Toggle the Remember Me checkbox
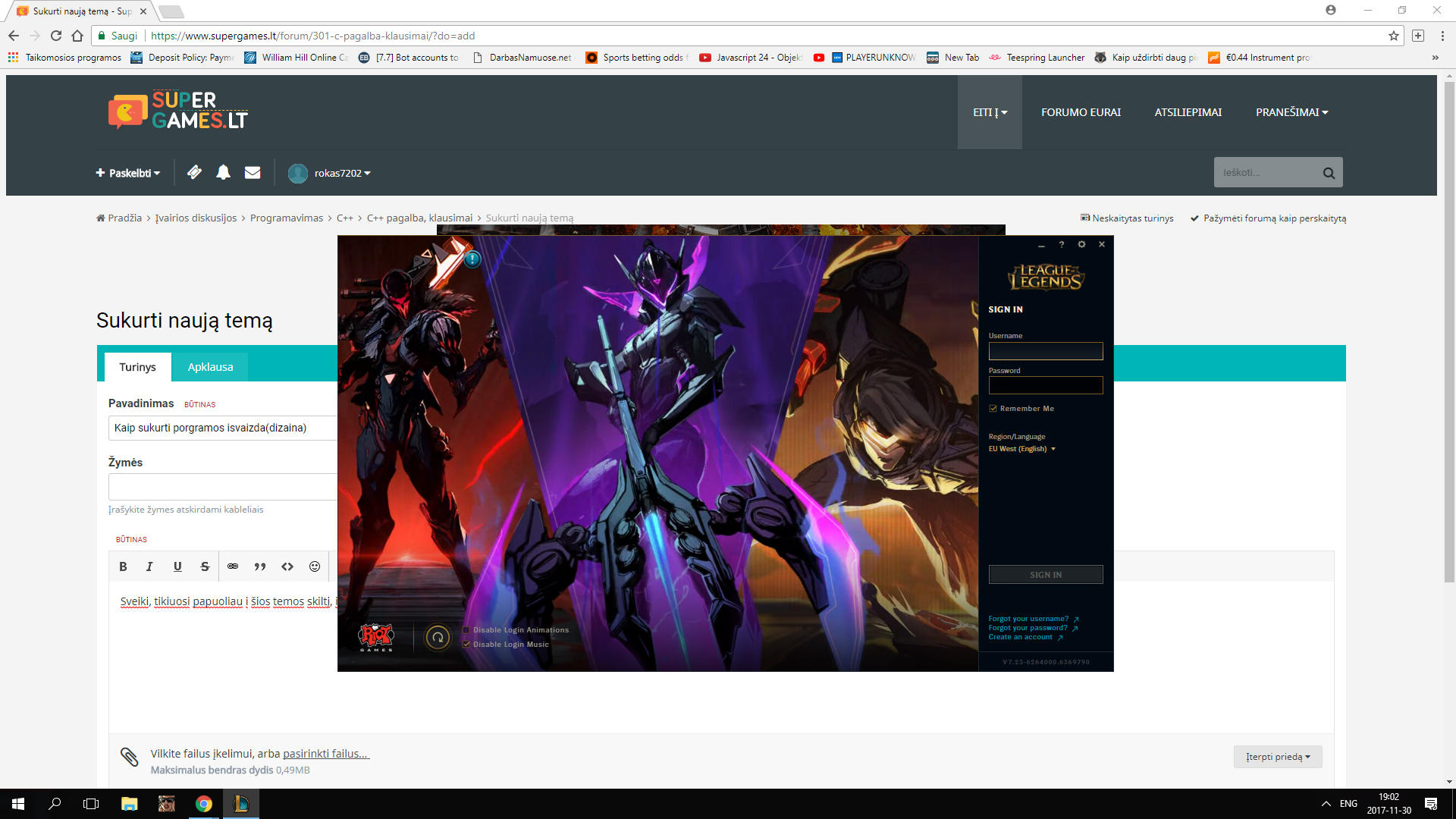 [993, 409]
